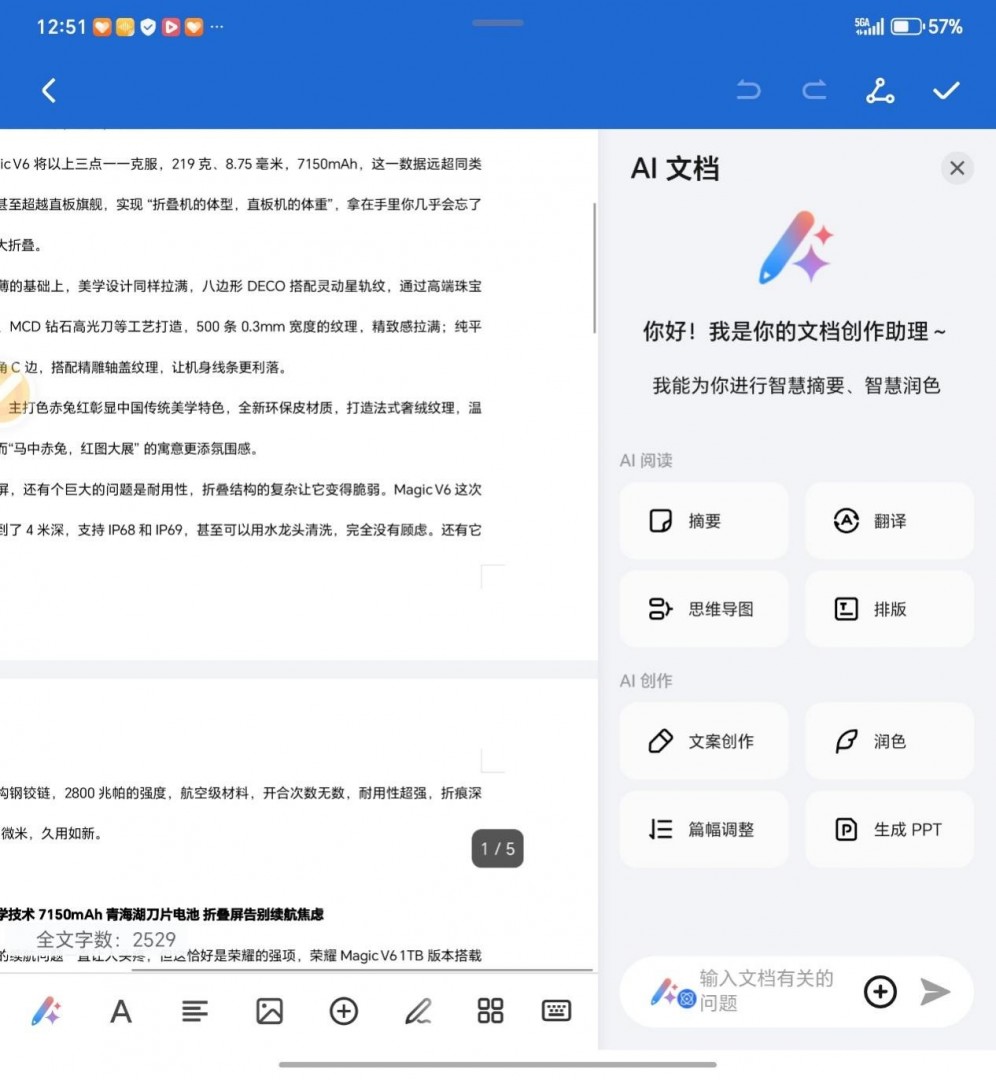Insert an image from toolbar

269,1011
